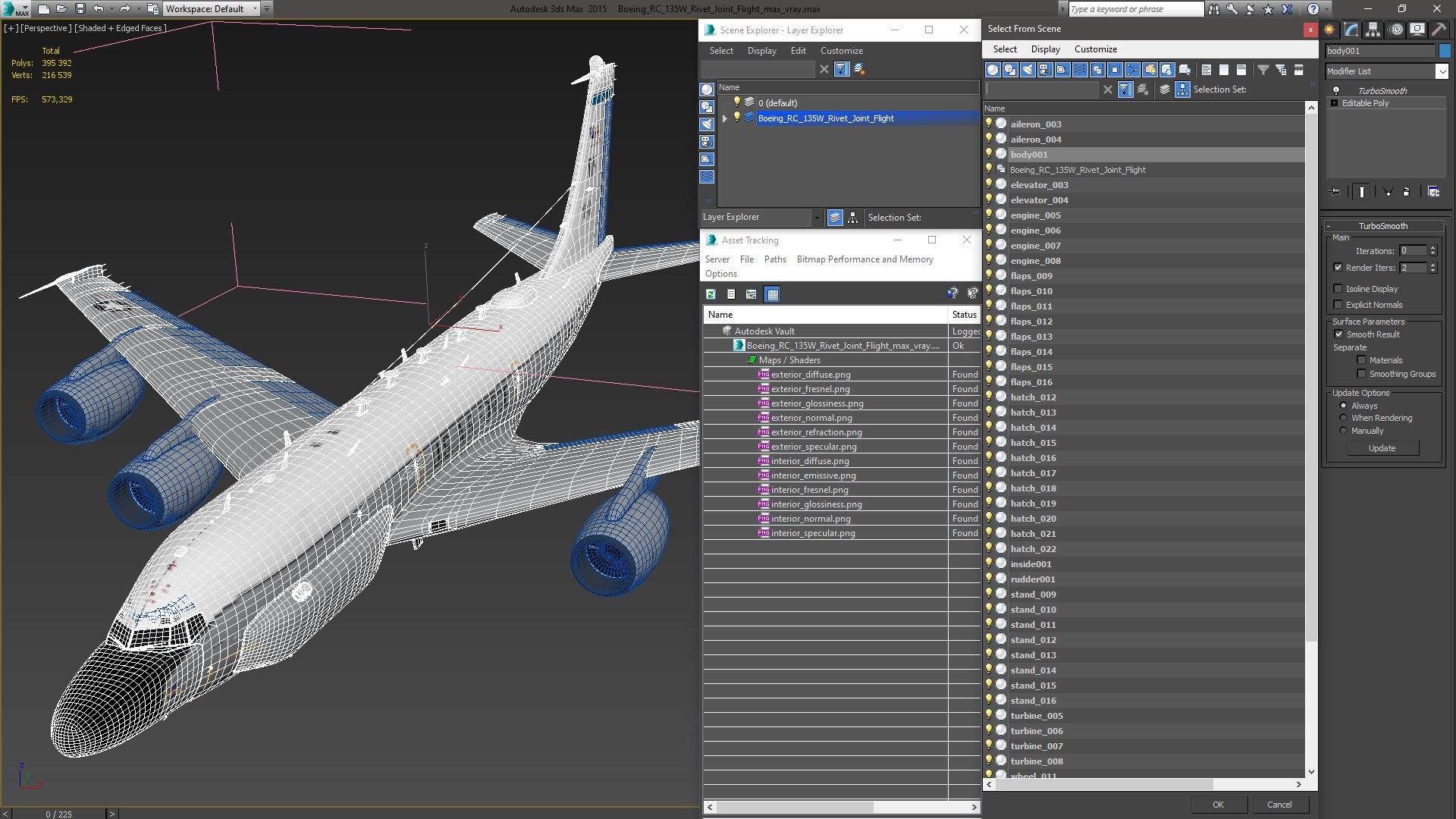Toggle Display Geometry filter in Select From Scene

click(992, 70)
